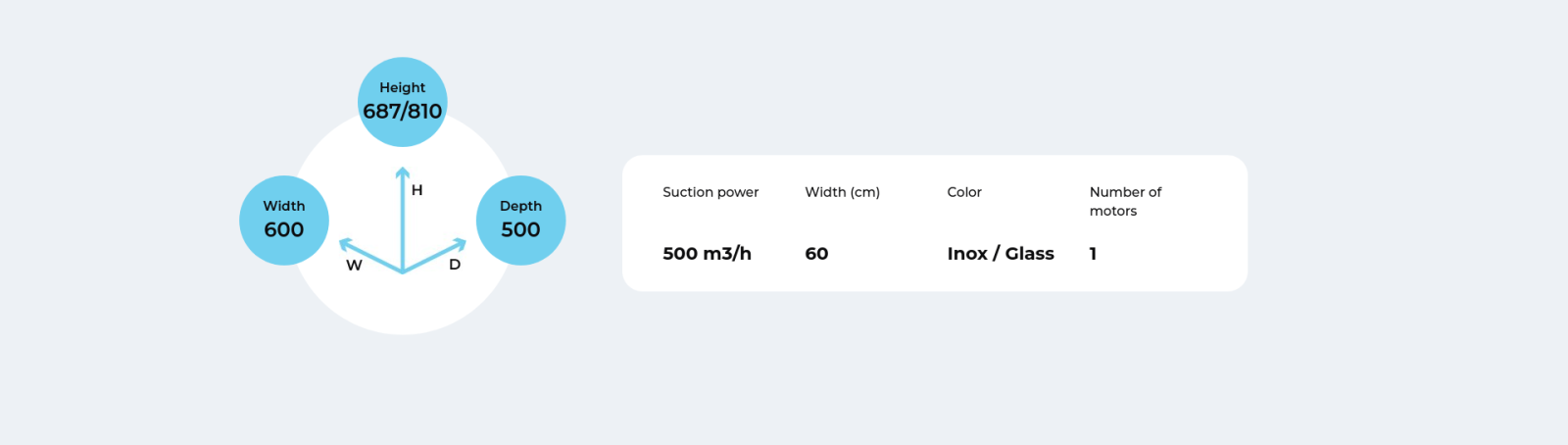Click the Suction power heading
The image size is (1568, 445).
710,192
